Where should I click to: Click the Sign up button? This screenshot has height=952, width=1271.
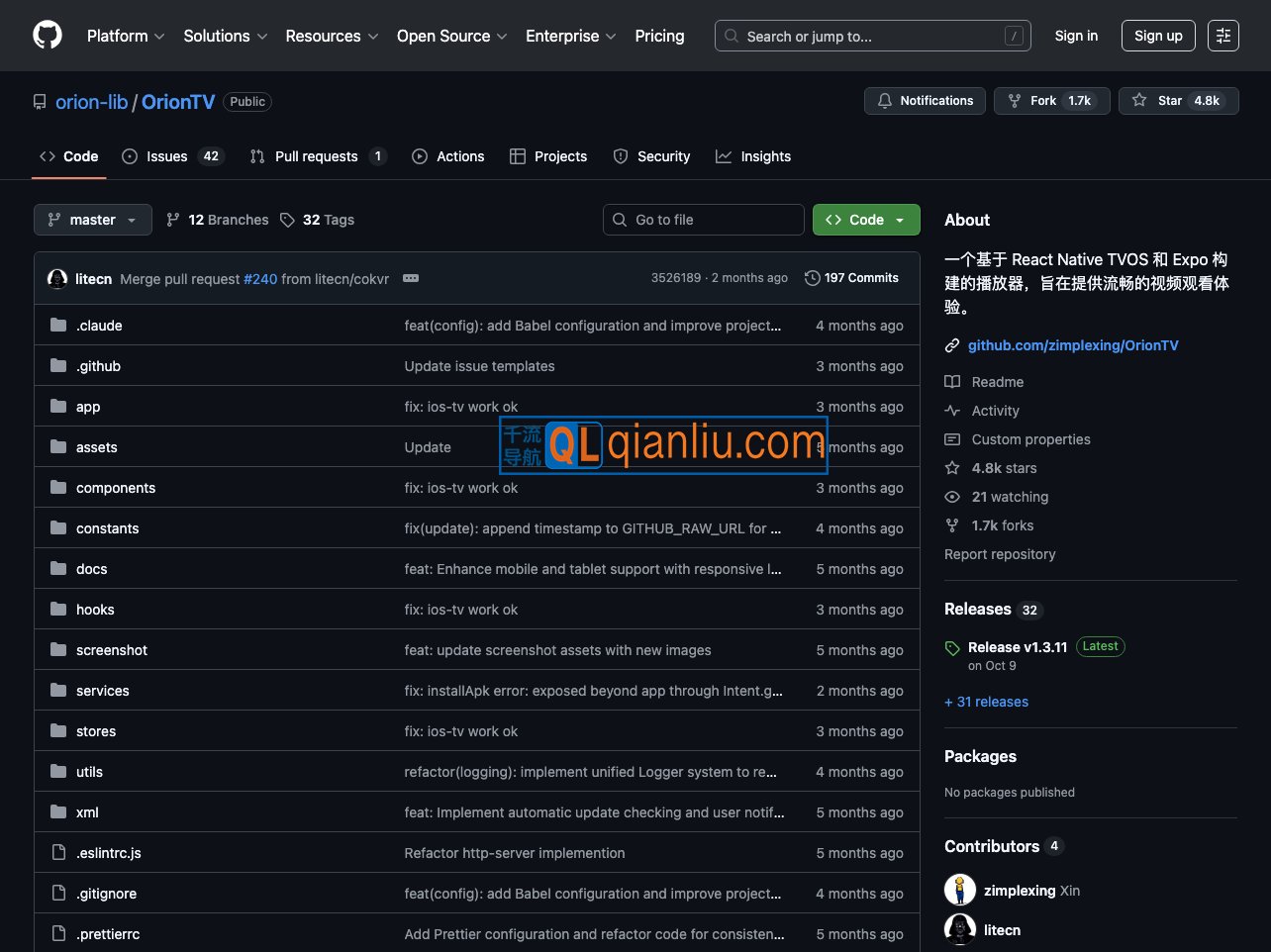coord(1158,36)
